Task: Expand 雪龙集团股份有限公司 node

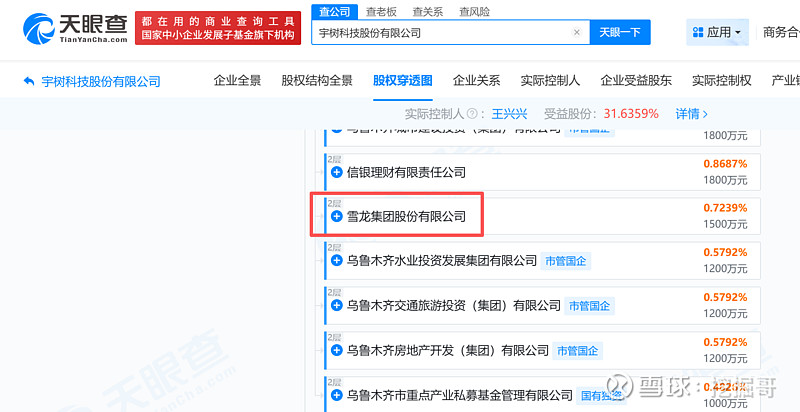Action: pos(336,217)
